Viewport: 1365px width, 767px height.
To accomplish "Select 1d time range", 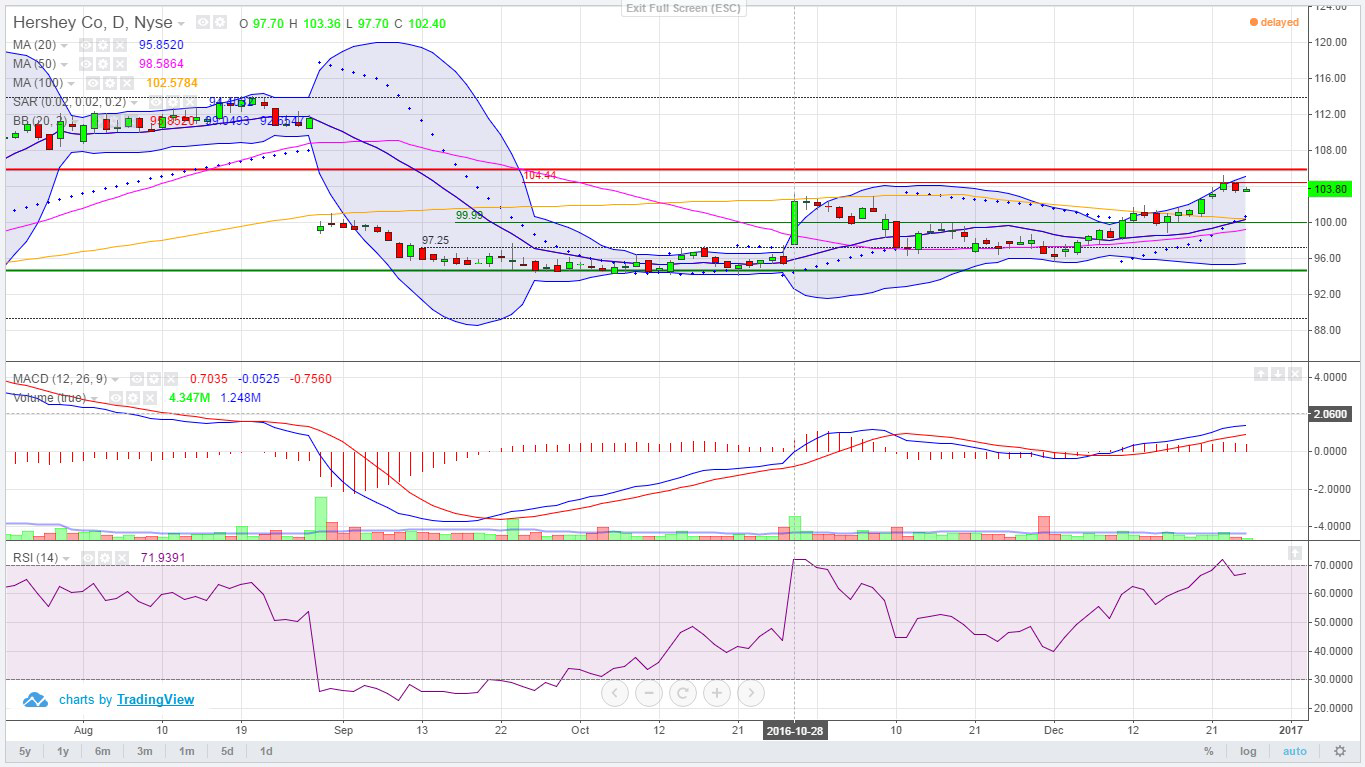I will coord(266,751).
